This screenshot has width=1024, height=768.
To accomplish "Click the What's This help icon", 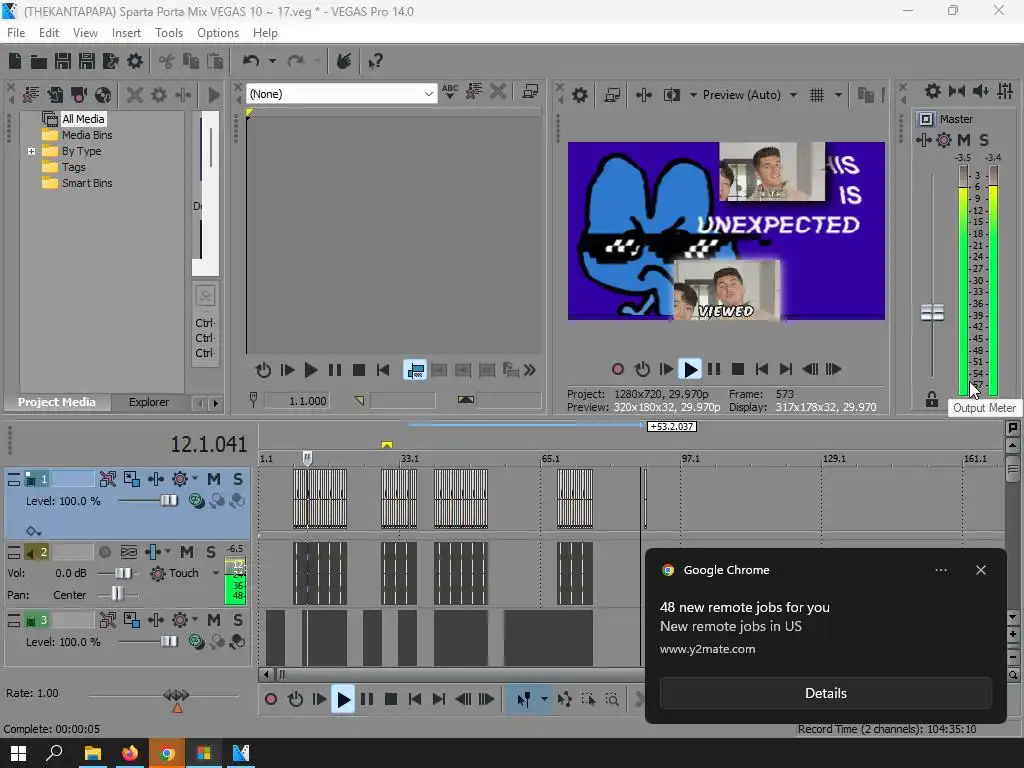I will pyautogui.click(x=375, y=61).
